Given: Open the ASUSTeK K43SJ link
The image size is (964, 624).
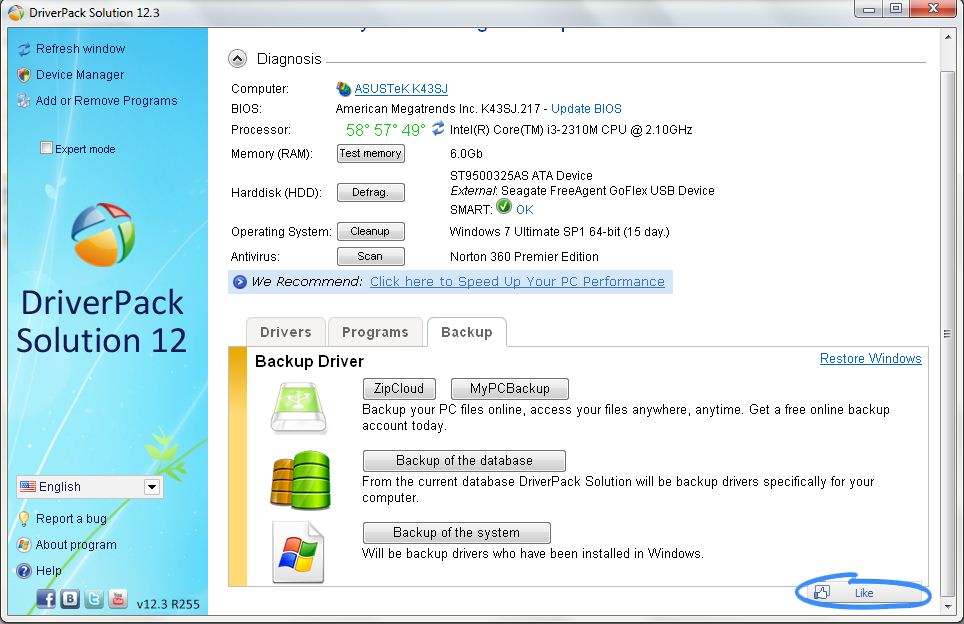Looking at the screenshot, I should coord(401,89).
